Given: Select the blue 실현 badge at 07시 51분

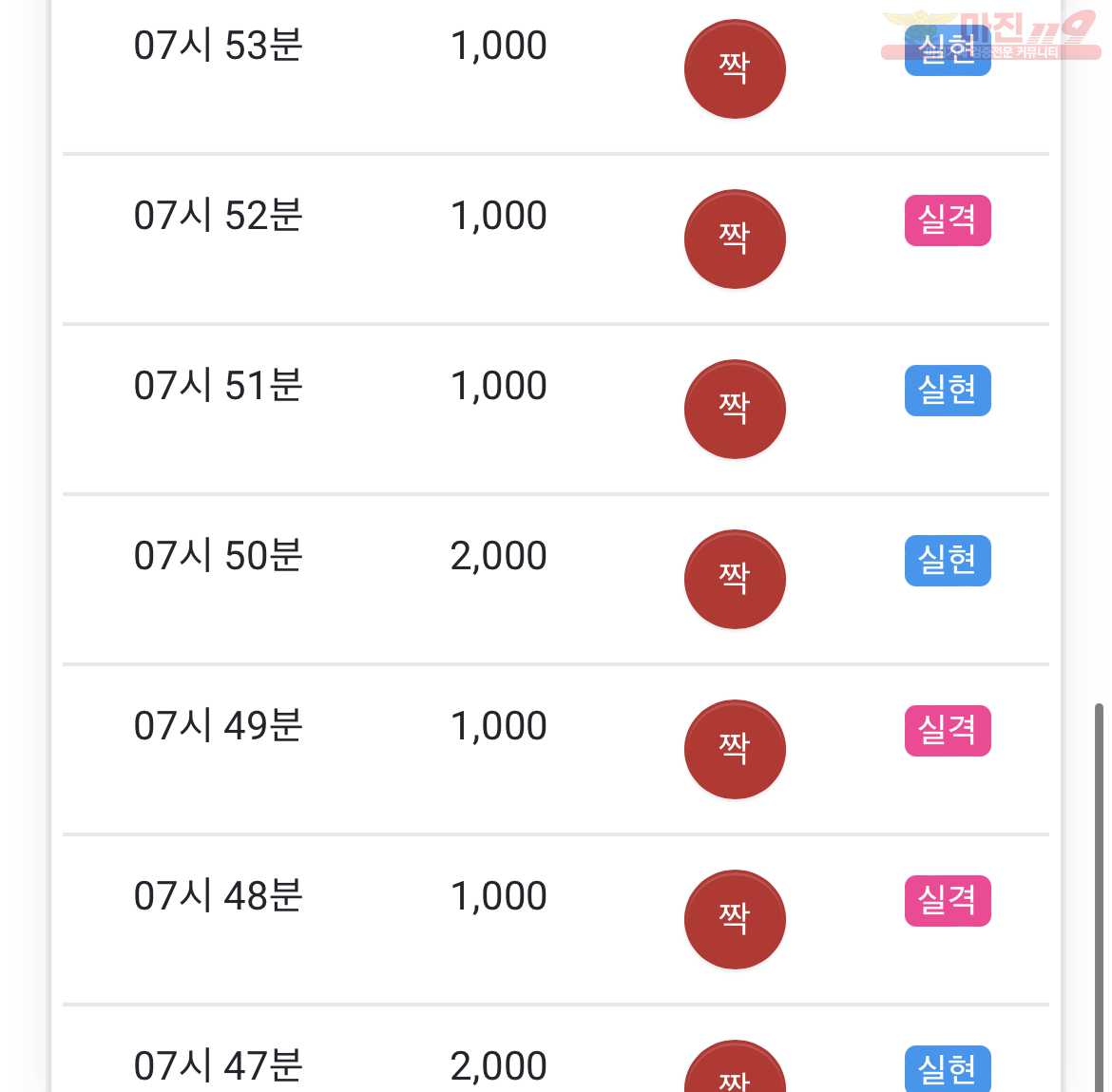Looking at the screenshot, I should pos(948,390).
